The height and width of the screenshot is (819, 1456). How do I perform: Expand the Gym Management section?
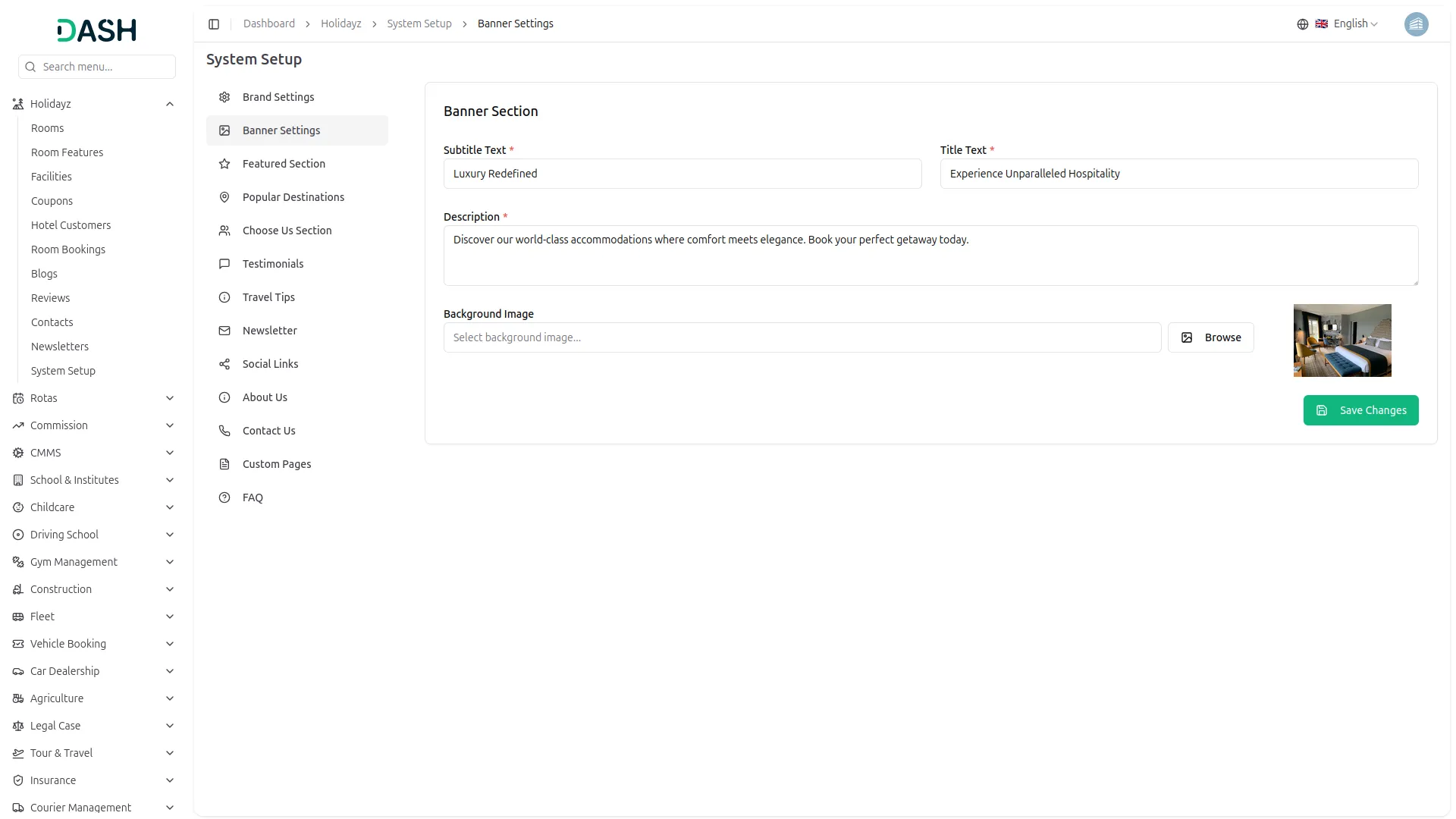[170, 562]
